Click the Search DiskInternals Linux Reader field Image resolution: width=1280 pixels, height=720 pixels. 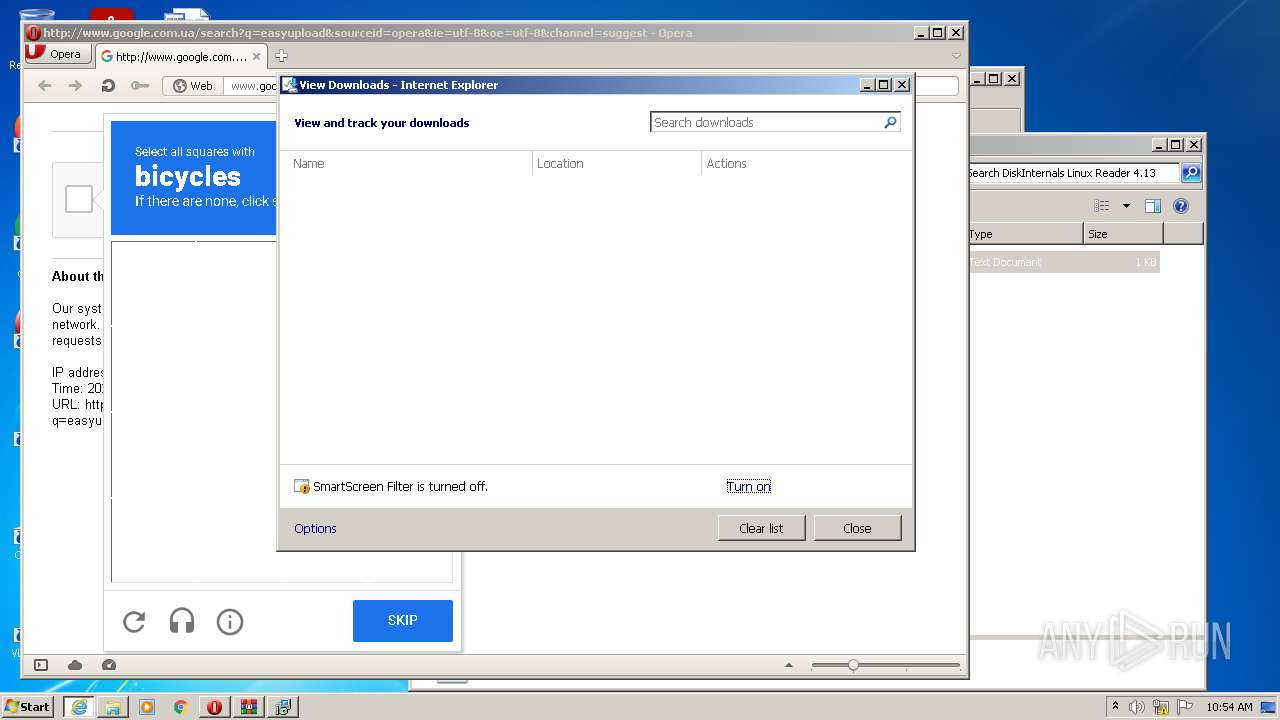(1073, 173)
